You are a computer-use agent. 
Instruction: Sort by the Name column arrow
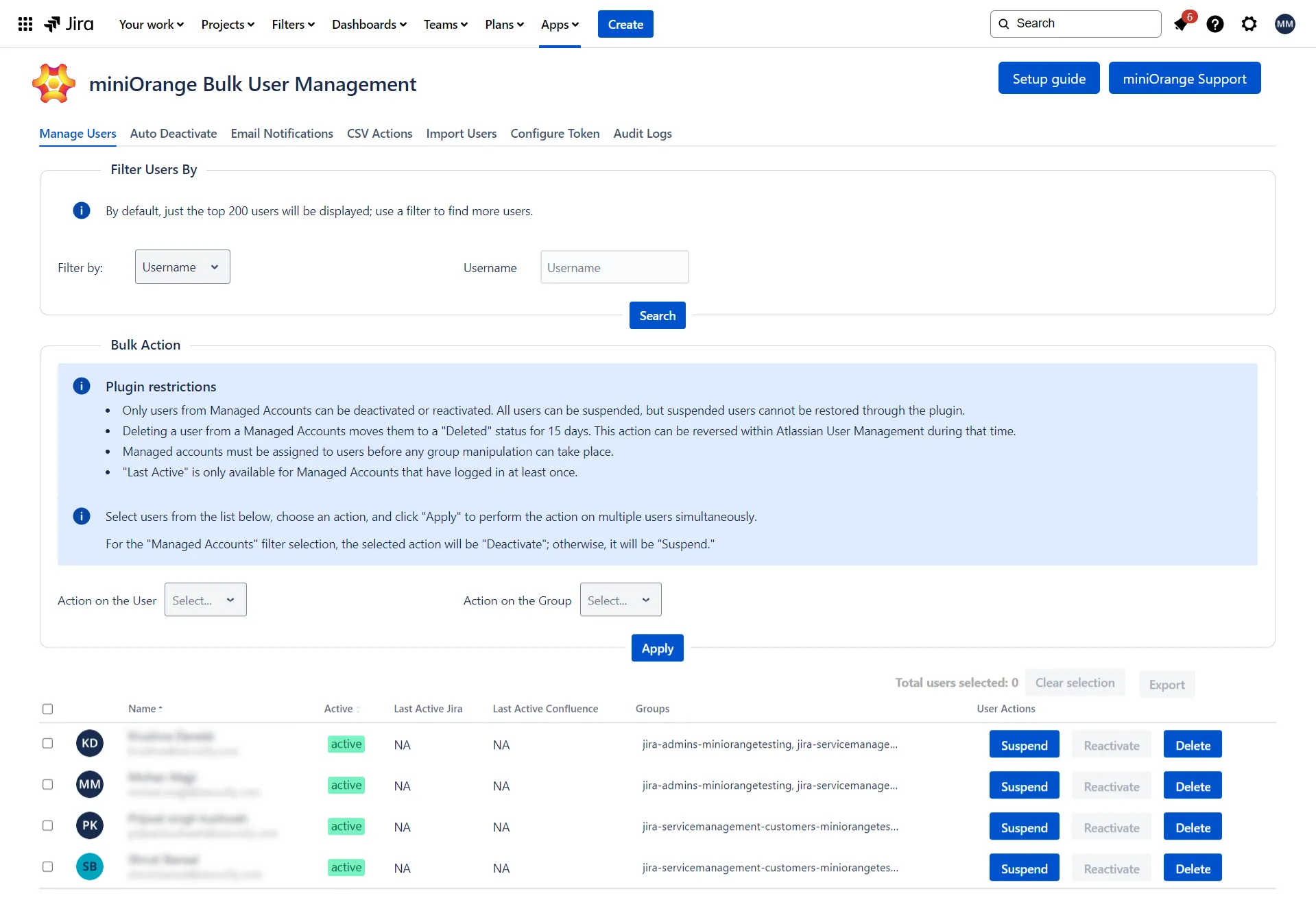[160, 709]
